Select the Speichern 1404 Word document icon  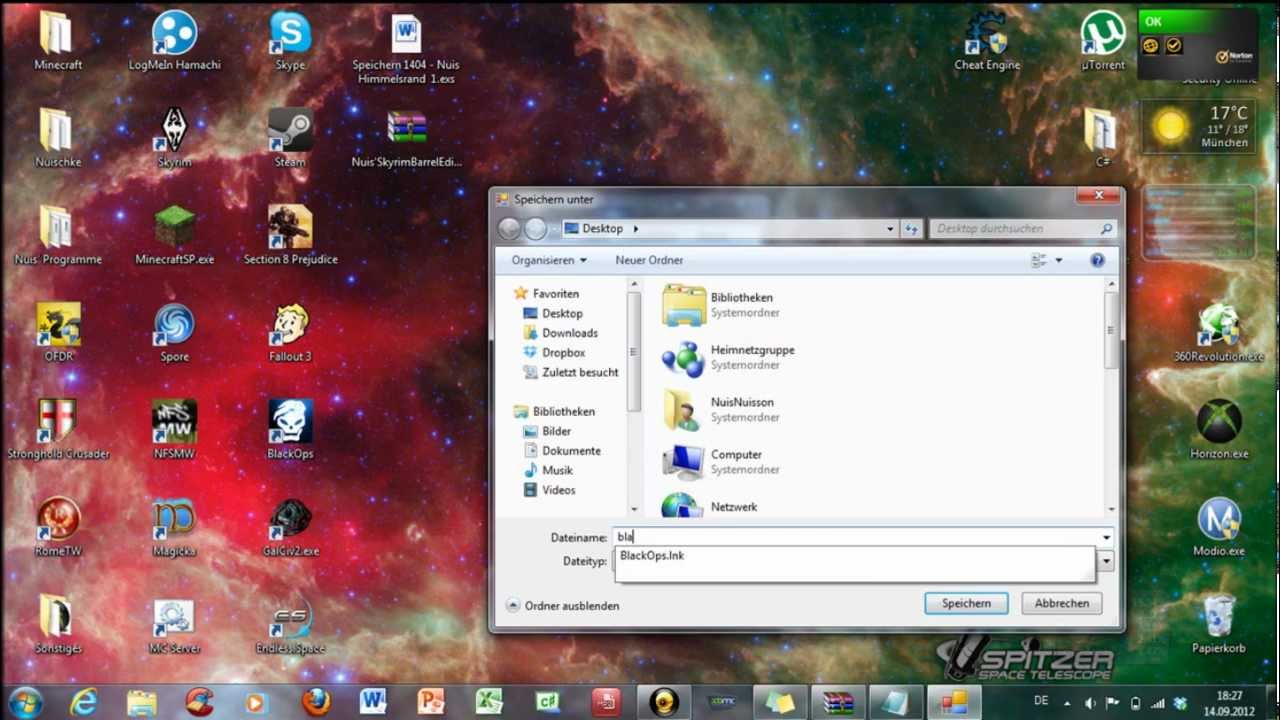406,48
